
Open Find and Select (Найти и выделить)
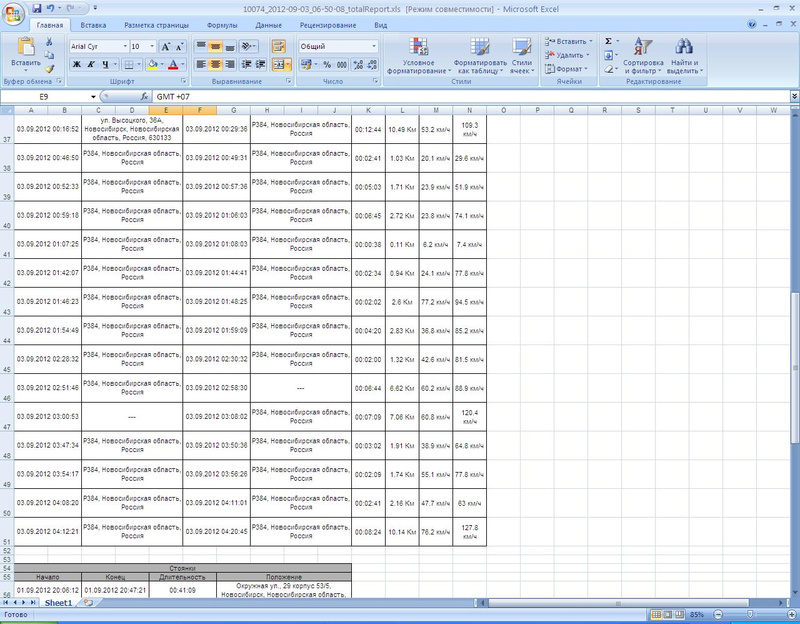click(684, 55)
